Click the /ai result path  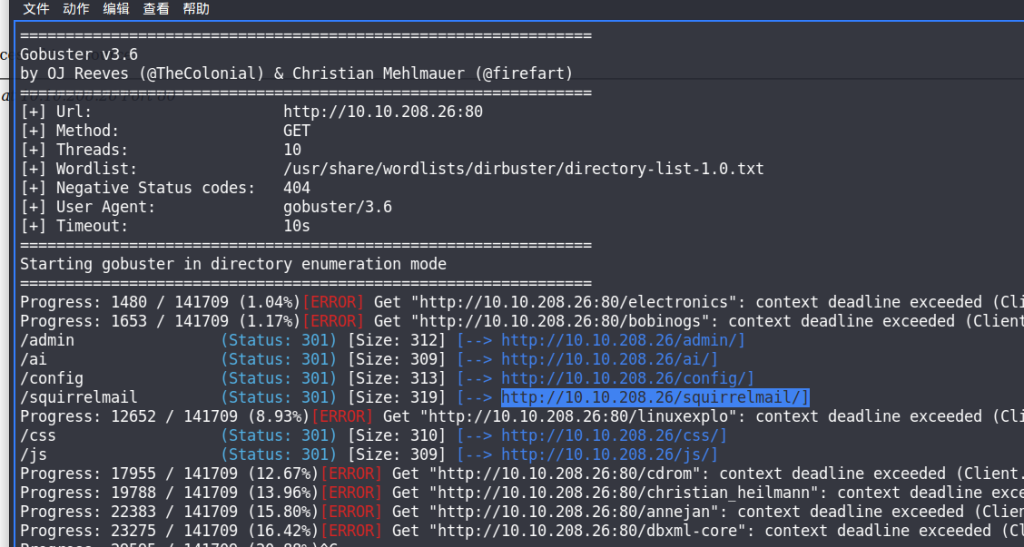coord(33,359)
